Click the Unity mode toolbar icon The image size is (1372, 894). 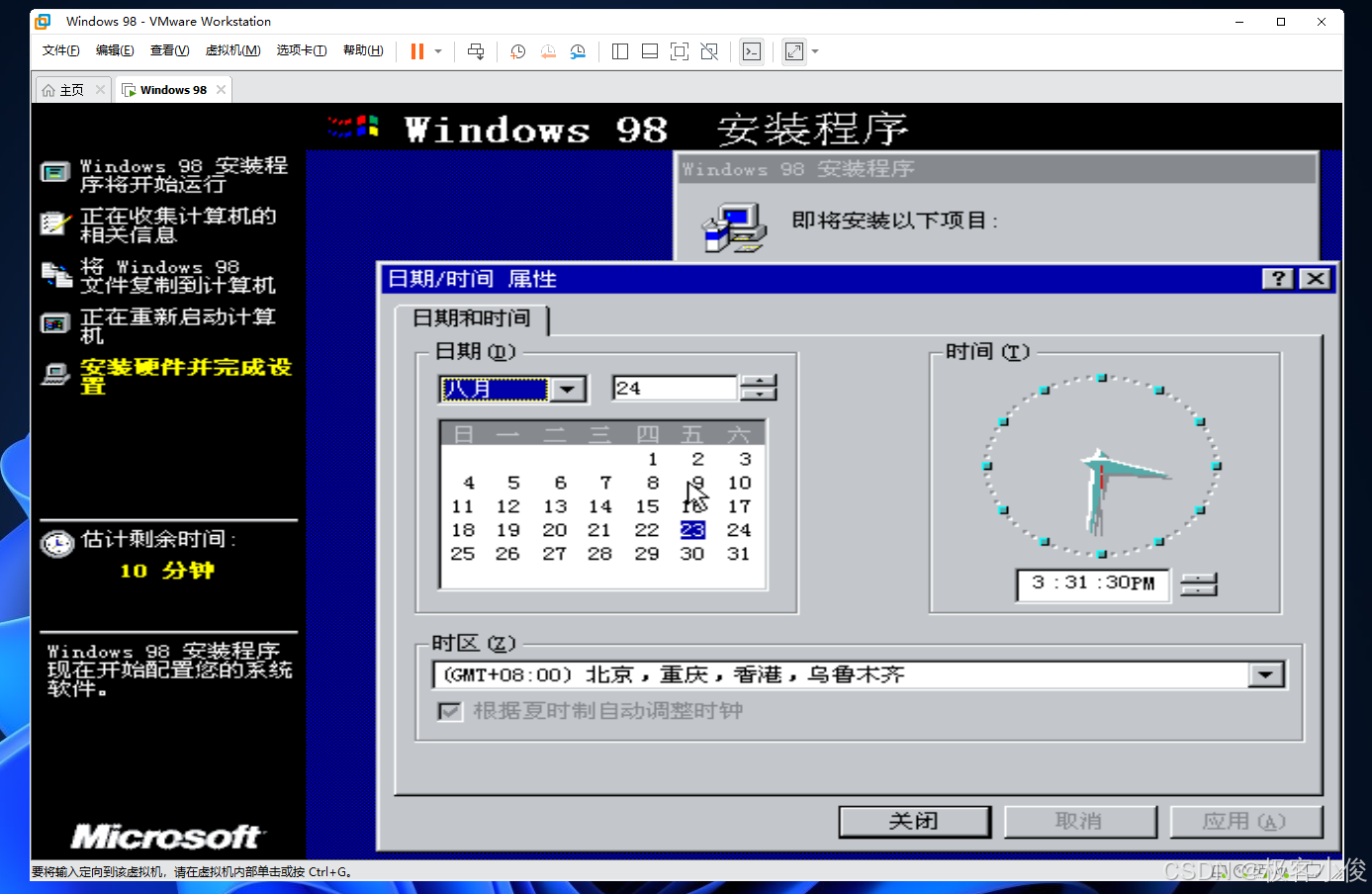(709, 51)
